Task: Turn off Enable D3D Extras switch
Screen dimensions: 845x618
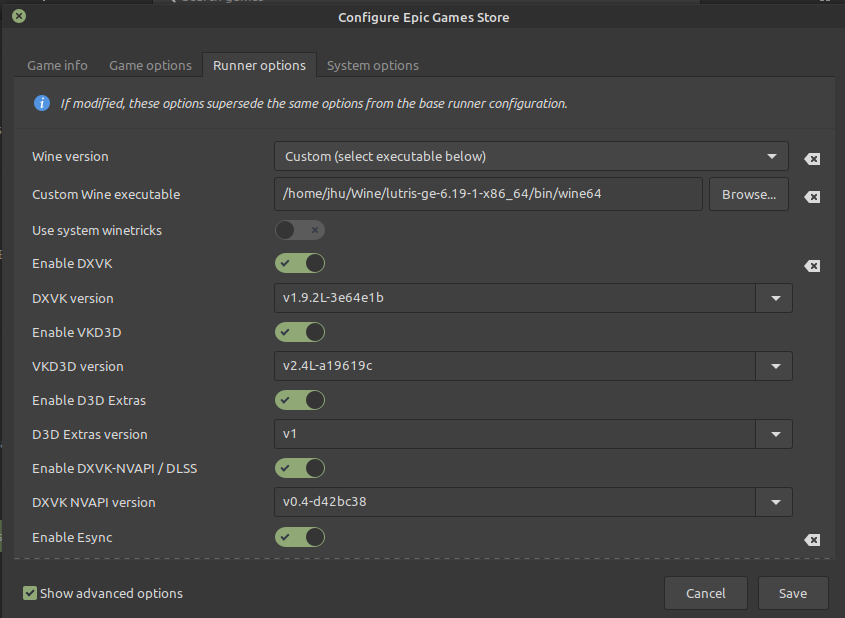Action: pyautogui.click(x=300, y=400)
